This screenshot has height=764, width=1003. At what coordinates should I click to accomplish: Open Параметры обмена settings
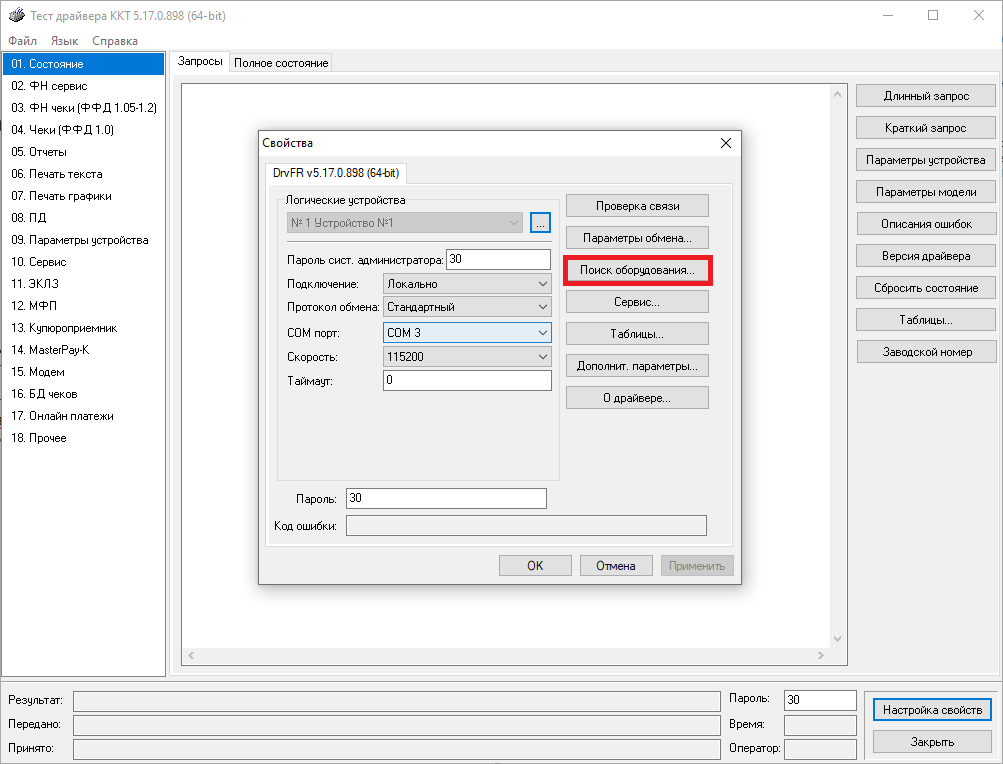coord(637,238)
